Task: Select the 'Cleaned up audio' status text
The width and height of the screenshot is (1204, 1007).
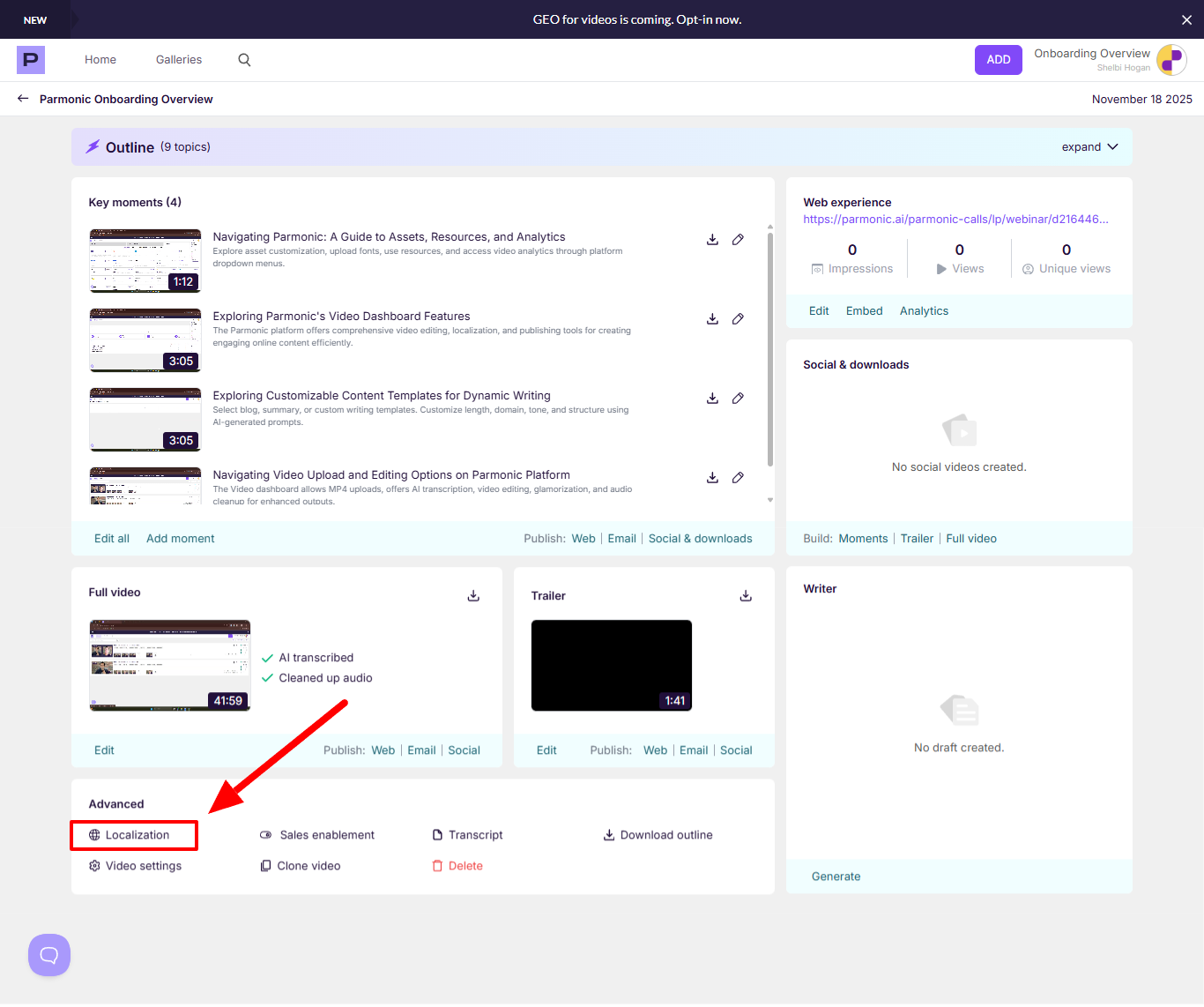Action: [x=325, y=678]
